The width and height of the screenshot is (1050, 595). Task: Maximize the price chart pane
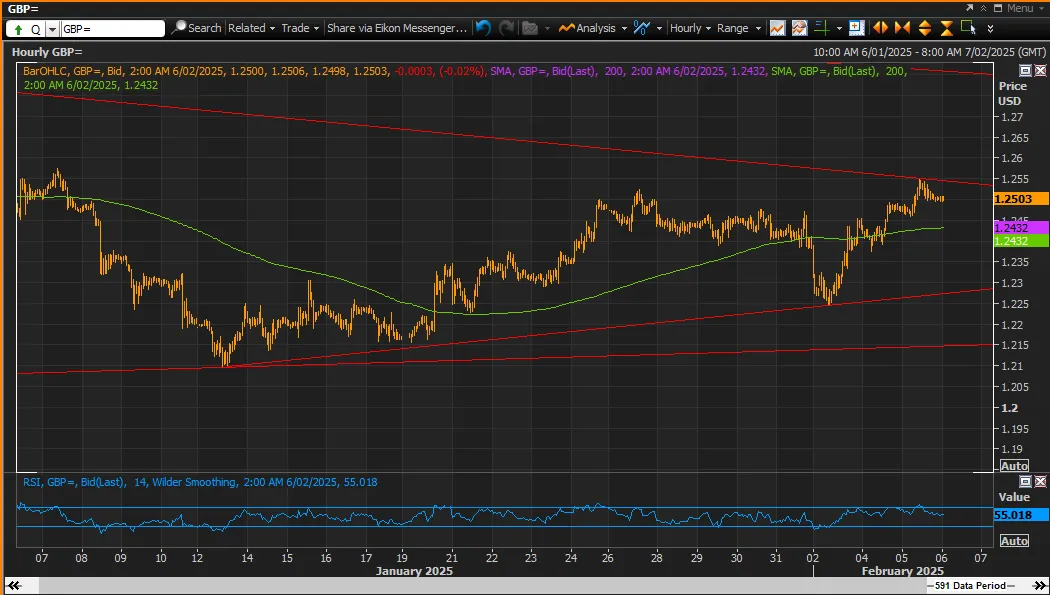click(x=1025, y=70)
